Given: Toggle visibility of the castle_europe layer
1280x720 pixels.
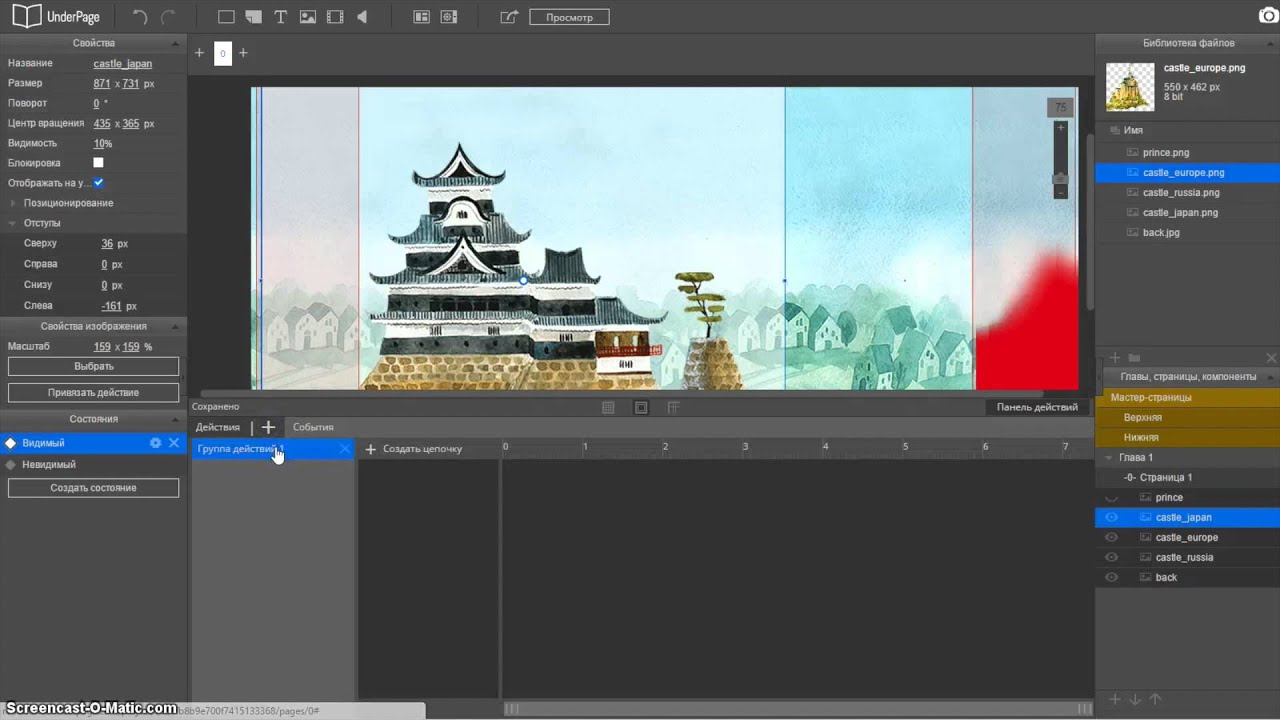Looking at the screenshot, I should click(x=1111, y=537).
